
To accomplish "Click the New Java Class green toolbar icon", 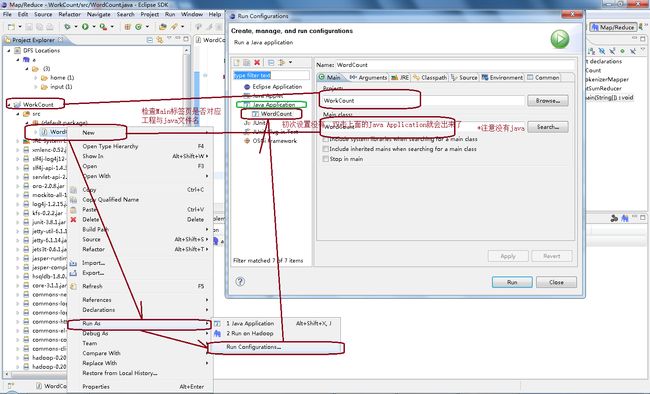I will click(x=138, y=27).
